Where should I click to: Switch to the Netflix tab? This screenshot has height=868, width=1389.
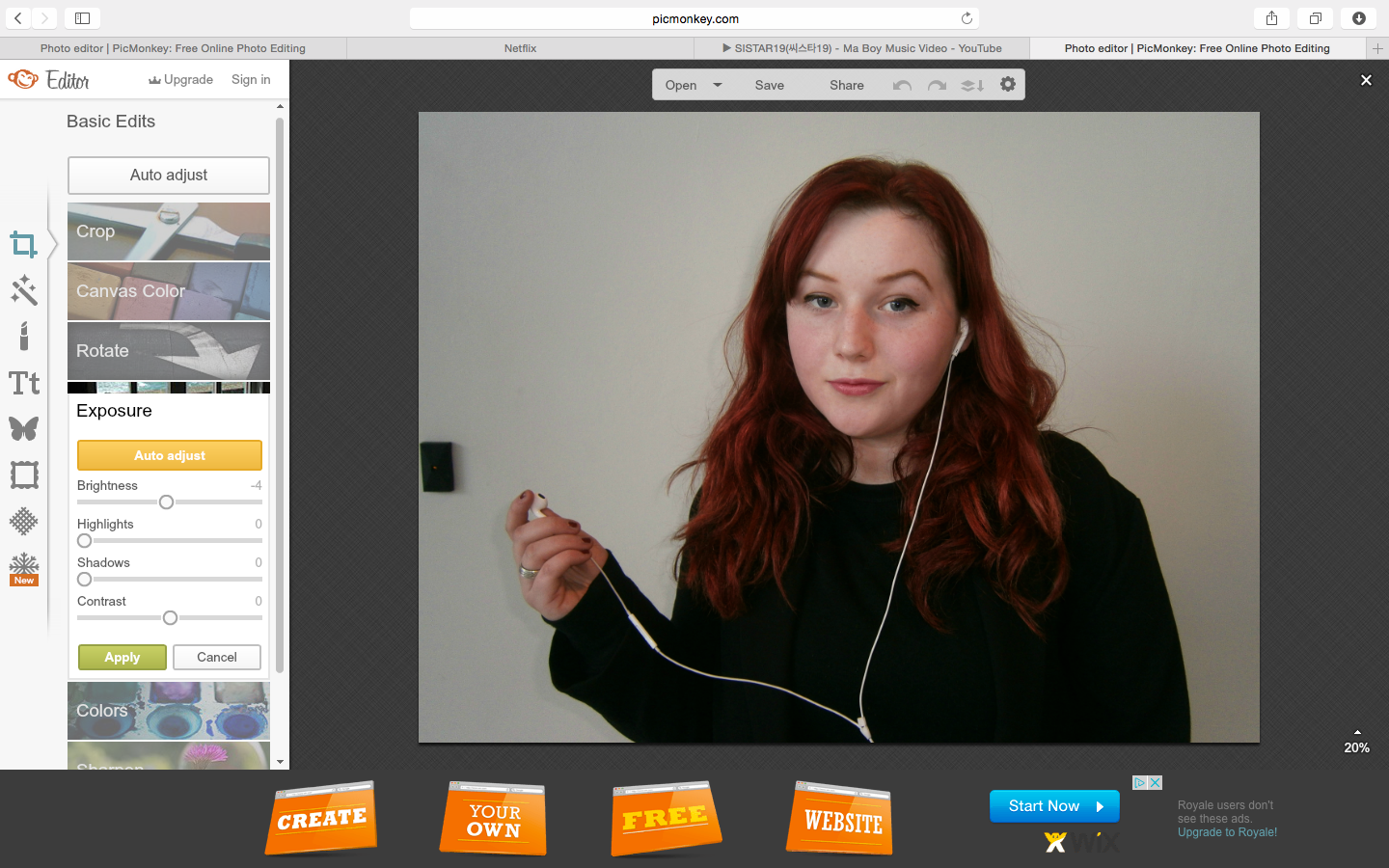(520, 48)
